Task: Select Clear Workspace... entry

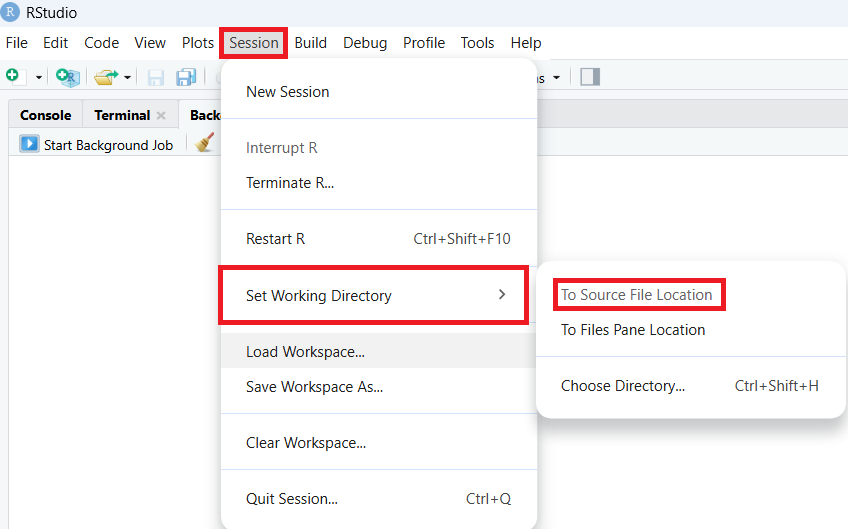Action: point(379,443)
